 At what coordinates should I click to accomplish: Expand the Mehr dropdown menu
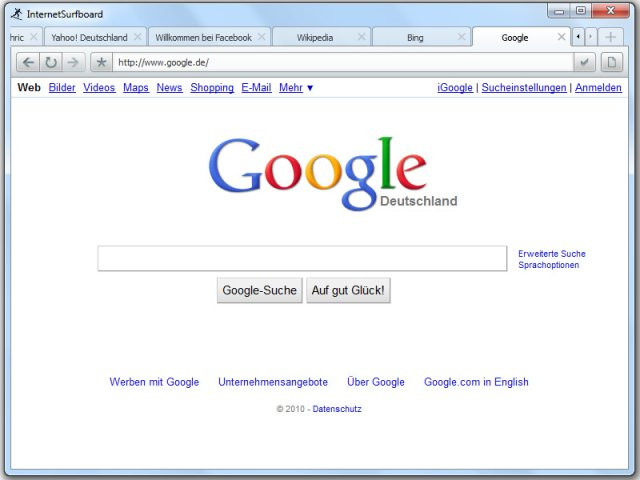296,87
